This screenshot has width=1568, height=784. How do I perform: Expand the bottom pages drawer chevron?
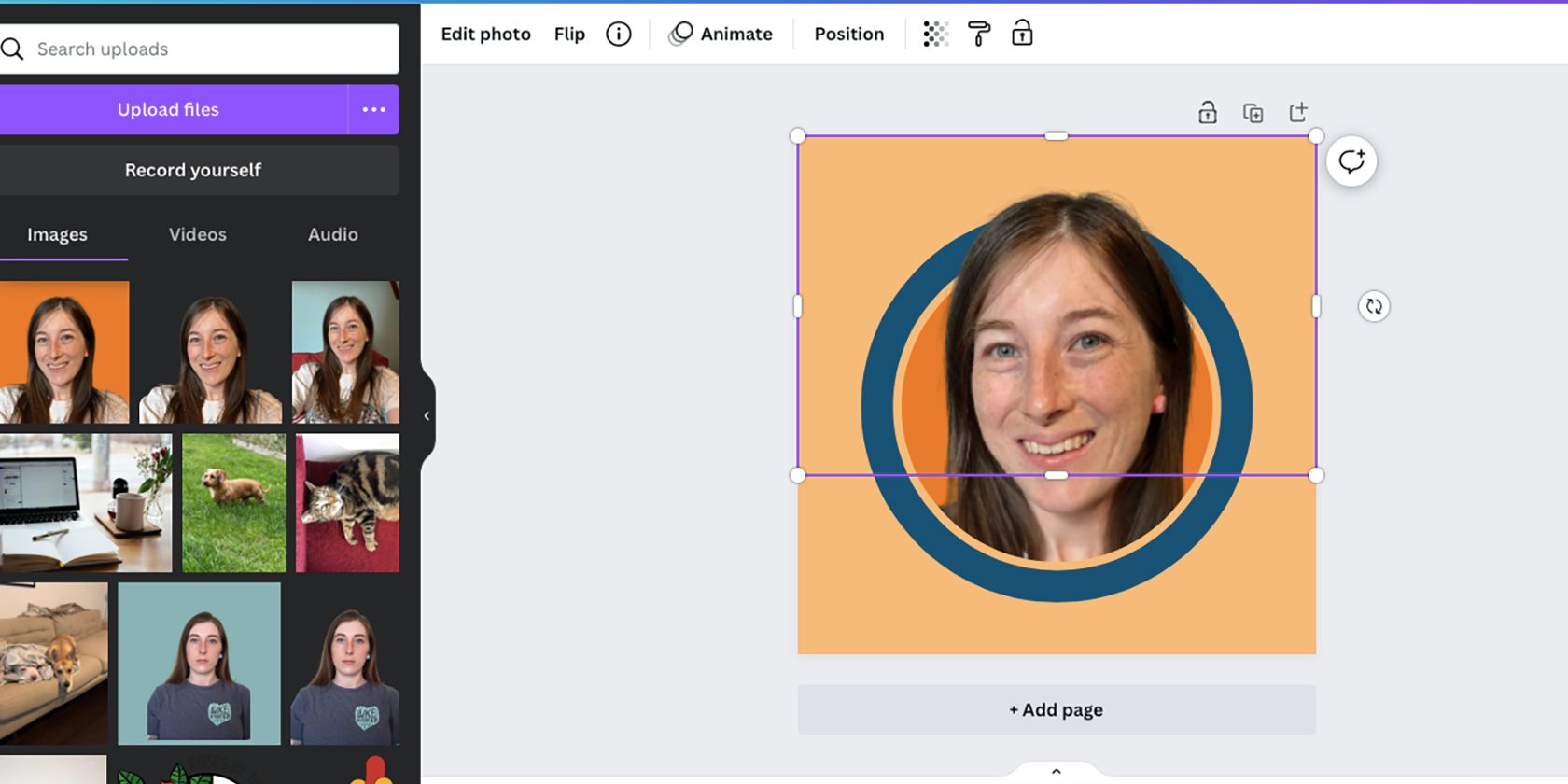click(1056, 772)
